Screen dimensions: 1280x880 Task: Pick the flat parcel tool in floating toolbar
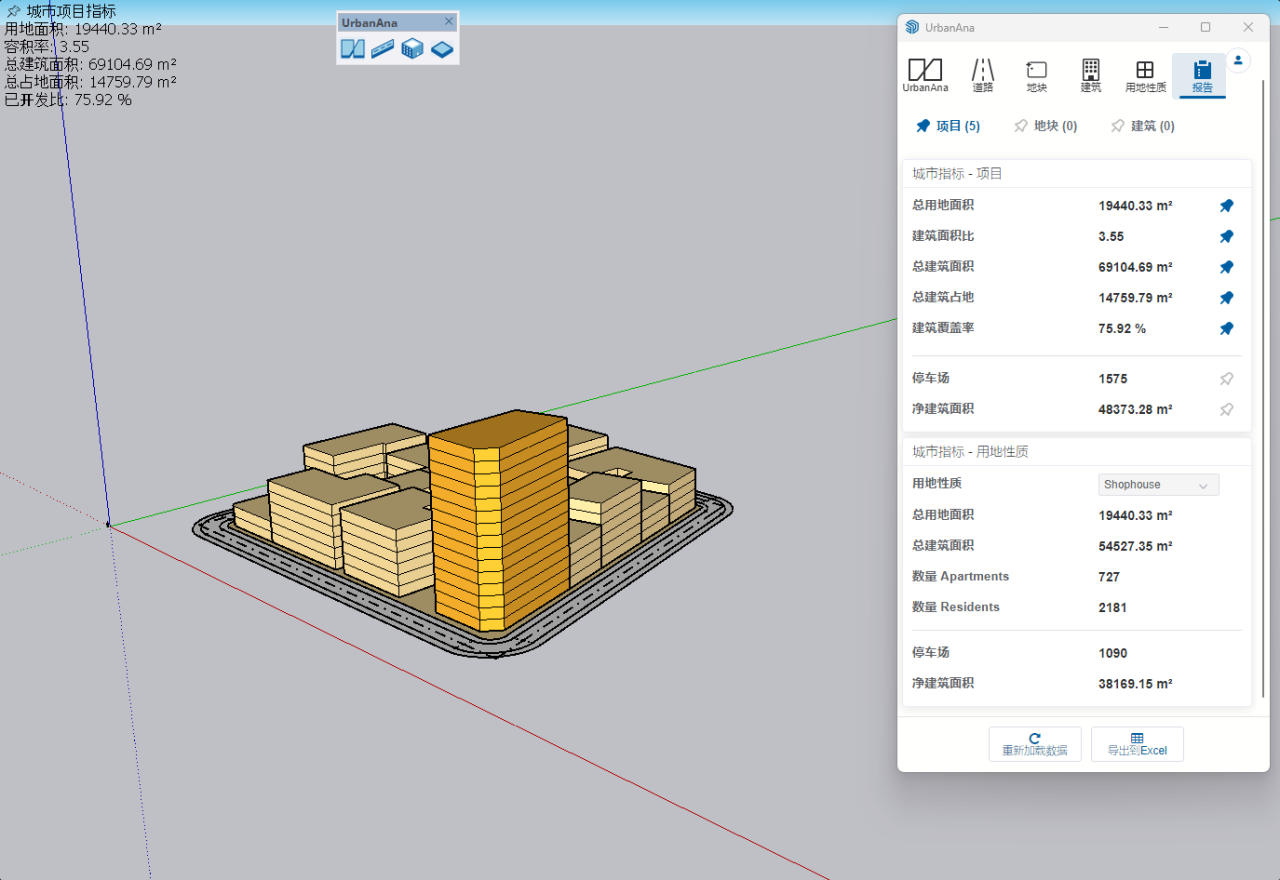pyautogui.click(x=442, y=49)
